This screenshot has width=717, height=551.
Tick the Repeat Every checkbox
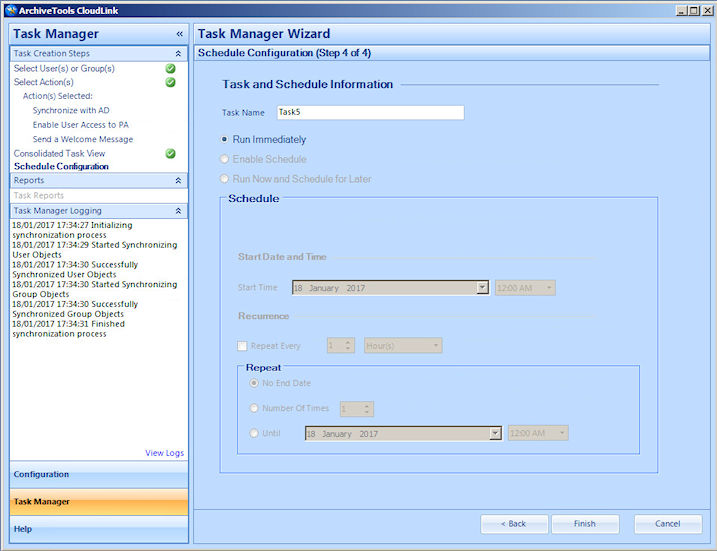pyautogui.click(x=242, y=346)
